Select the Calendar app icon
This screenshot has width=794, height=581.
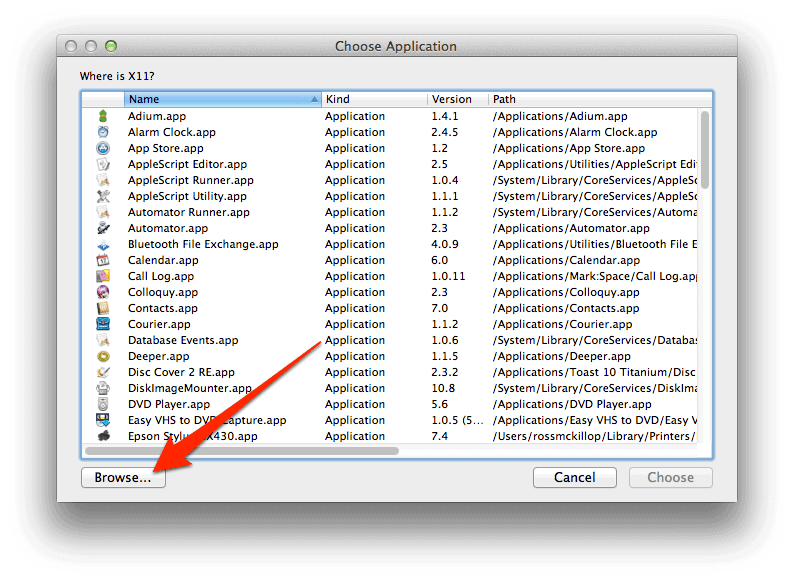(103, 260)
